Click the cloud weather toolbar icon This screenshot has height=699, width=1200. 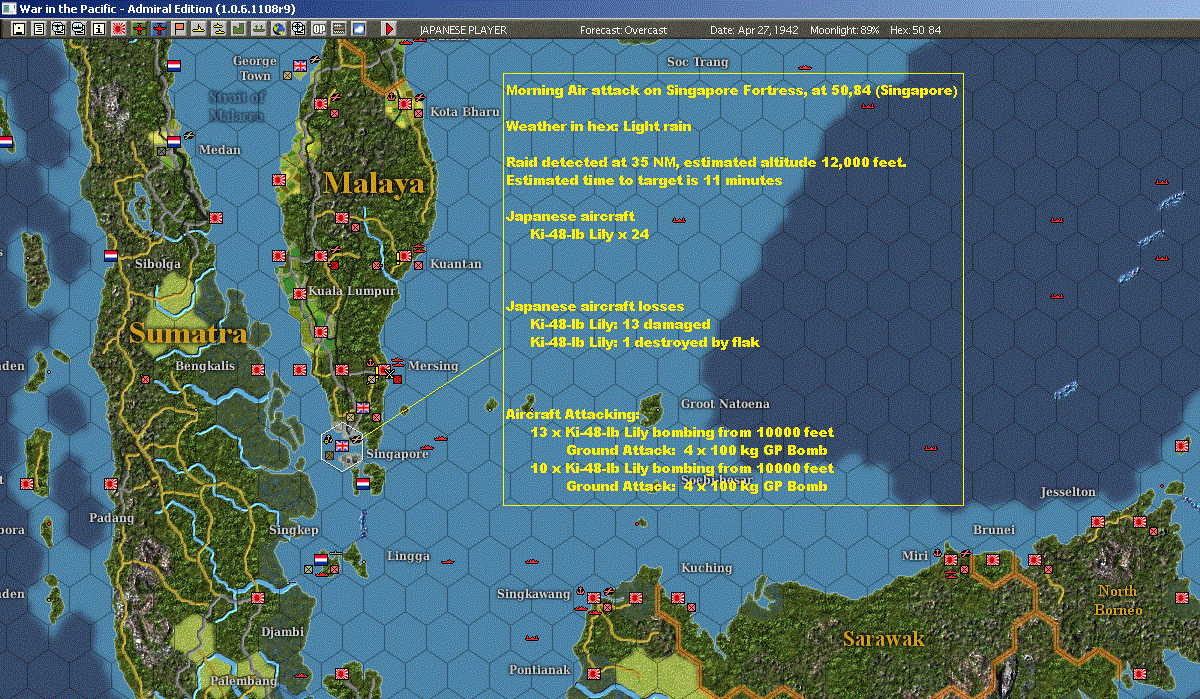tap(358, 29)
